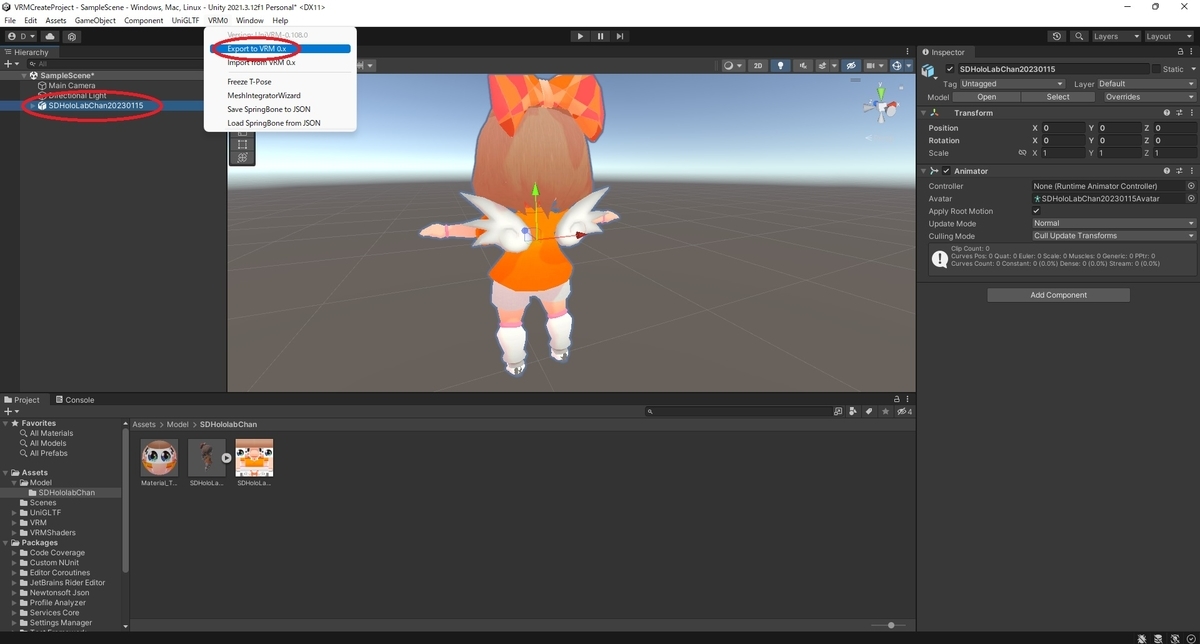
Task: Toggle the Animator enabled checkbox
Action: tap(946, 171)
